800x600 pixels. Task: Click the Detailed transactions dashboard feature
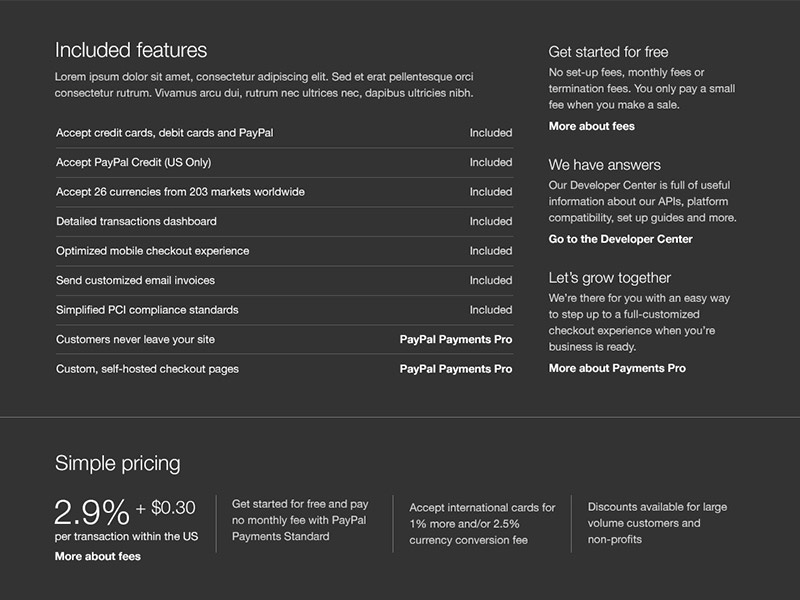tap(136, 221)
